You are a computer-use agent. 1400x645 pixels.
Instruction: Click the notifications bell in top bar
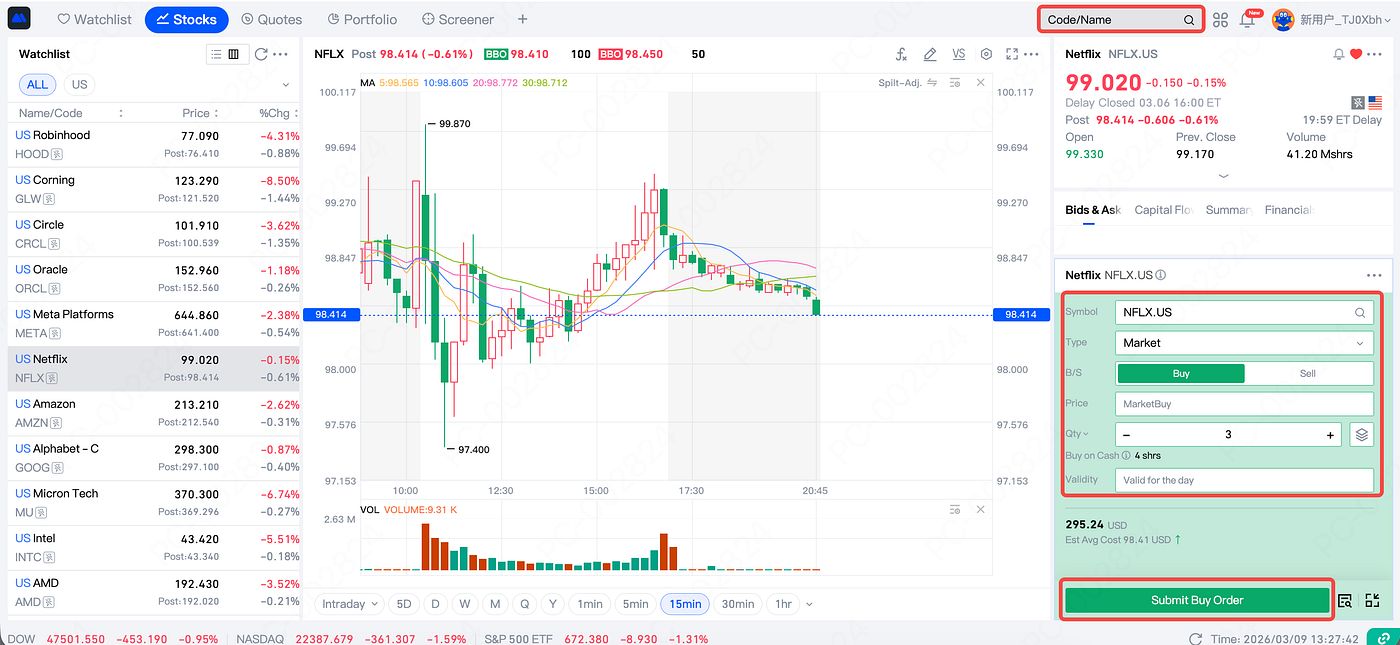pyautogui.click(x=1247, y=20)
